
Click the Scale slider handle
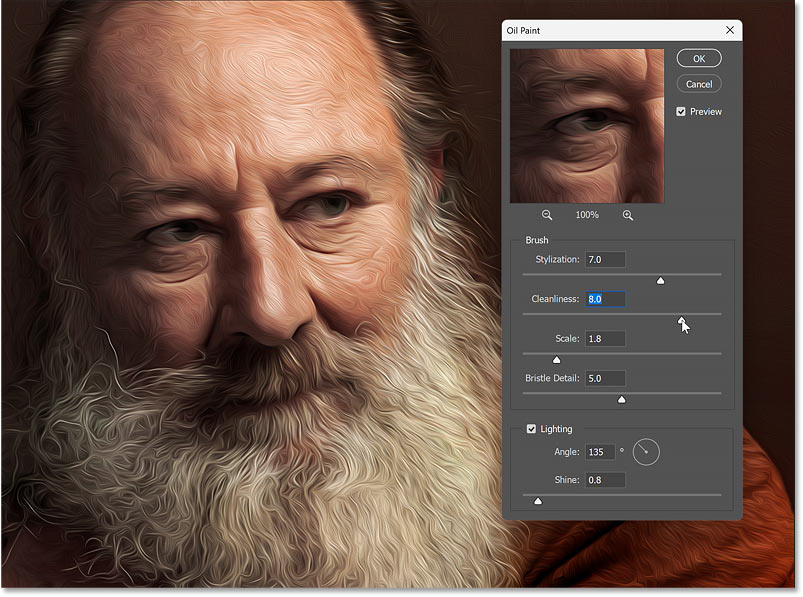[557, 360]
